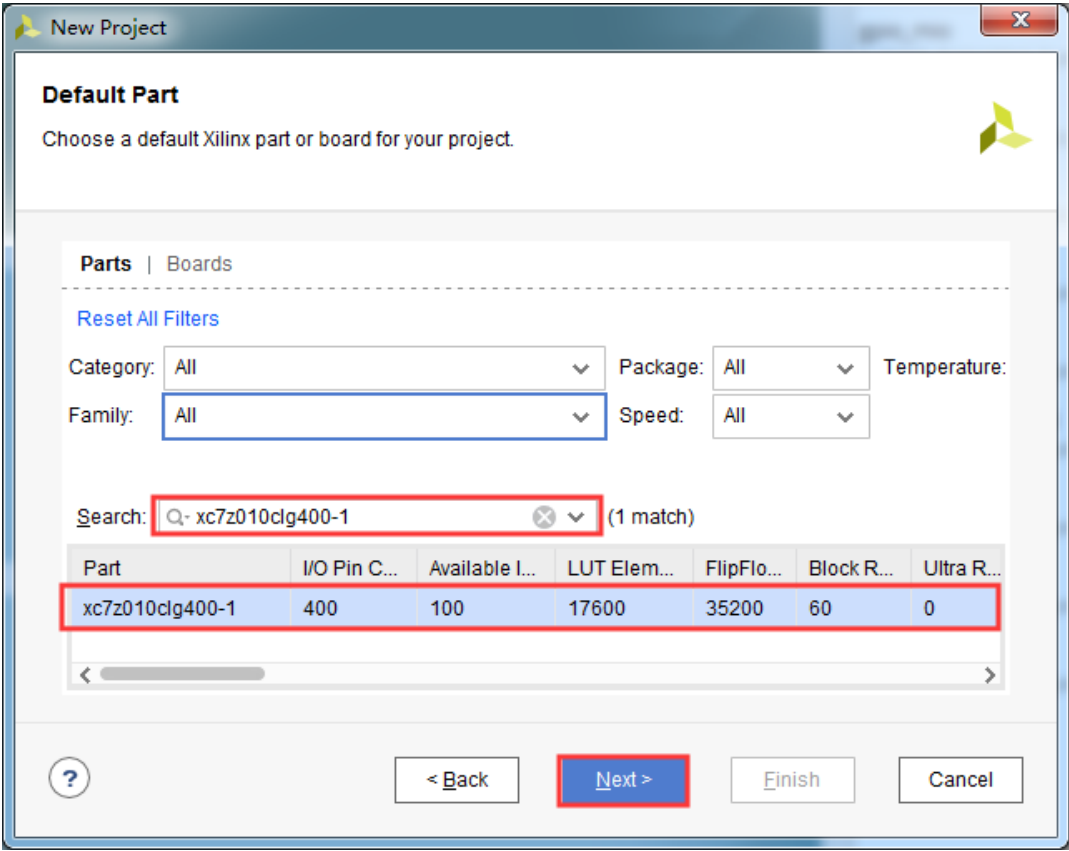Open the Speed dropdown
The width and height of the screenshot is (1069, 851).
tap(791, 417)
